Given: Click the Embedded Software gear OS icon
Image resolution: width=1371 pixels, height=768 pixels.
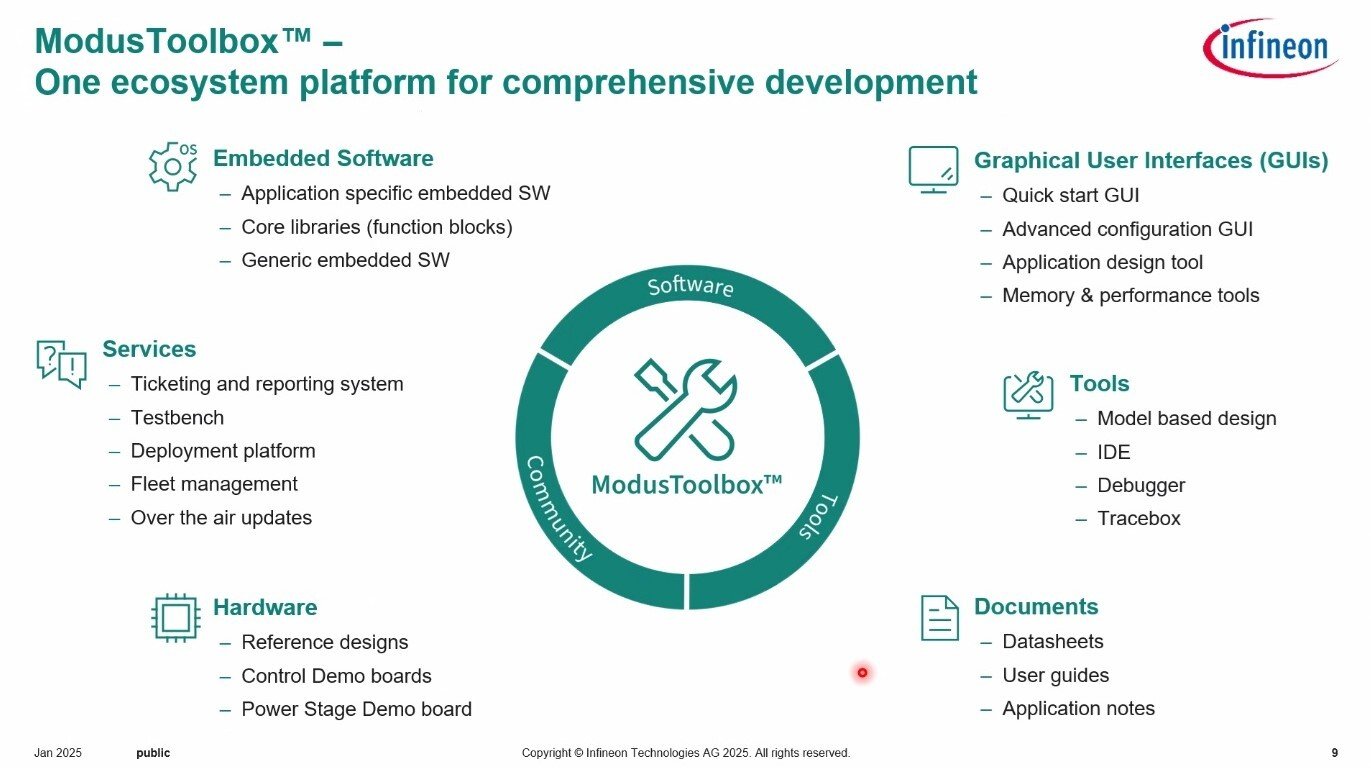Looking at the screenshot, I should [x=173, y=165].
